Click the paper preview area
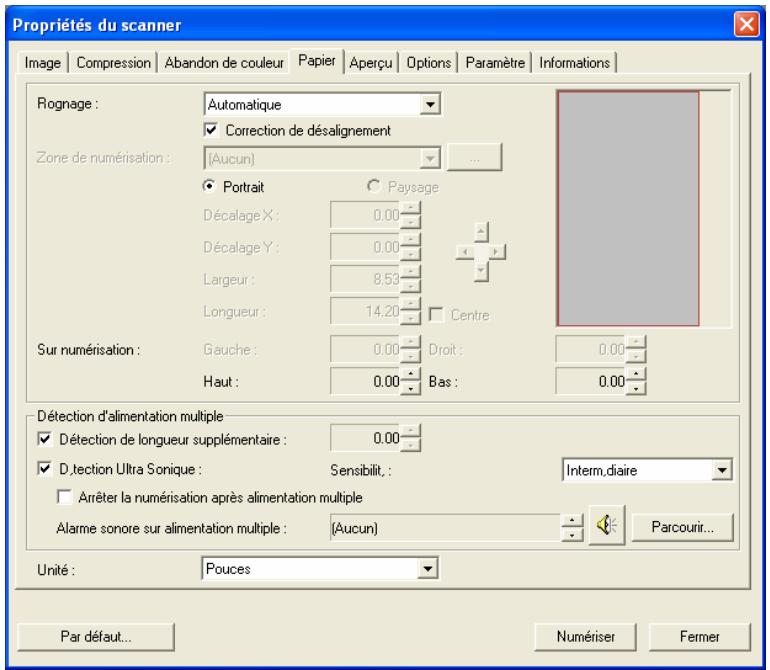This screenshot has height=670, width=770. coord(643,208)
